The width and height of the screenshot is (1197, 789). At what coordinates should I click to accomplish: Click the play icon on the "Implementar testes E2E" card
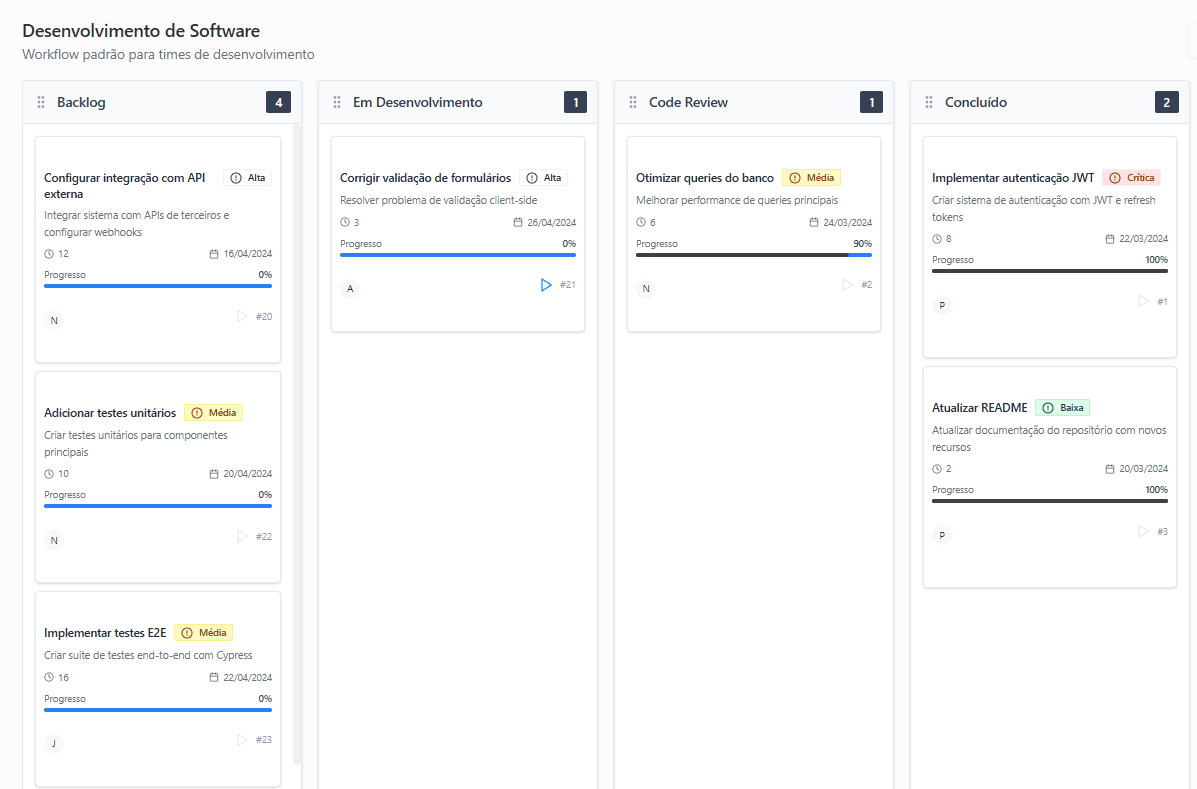pos(240,739)
